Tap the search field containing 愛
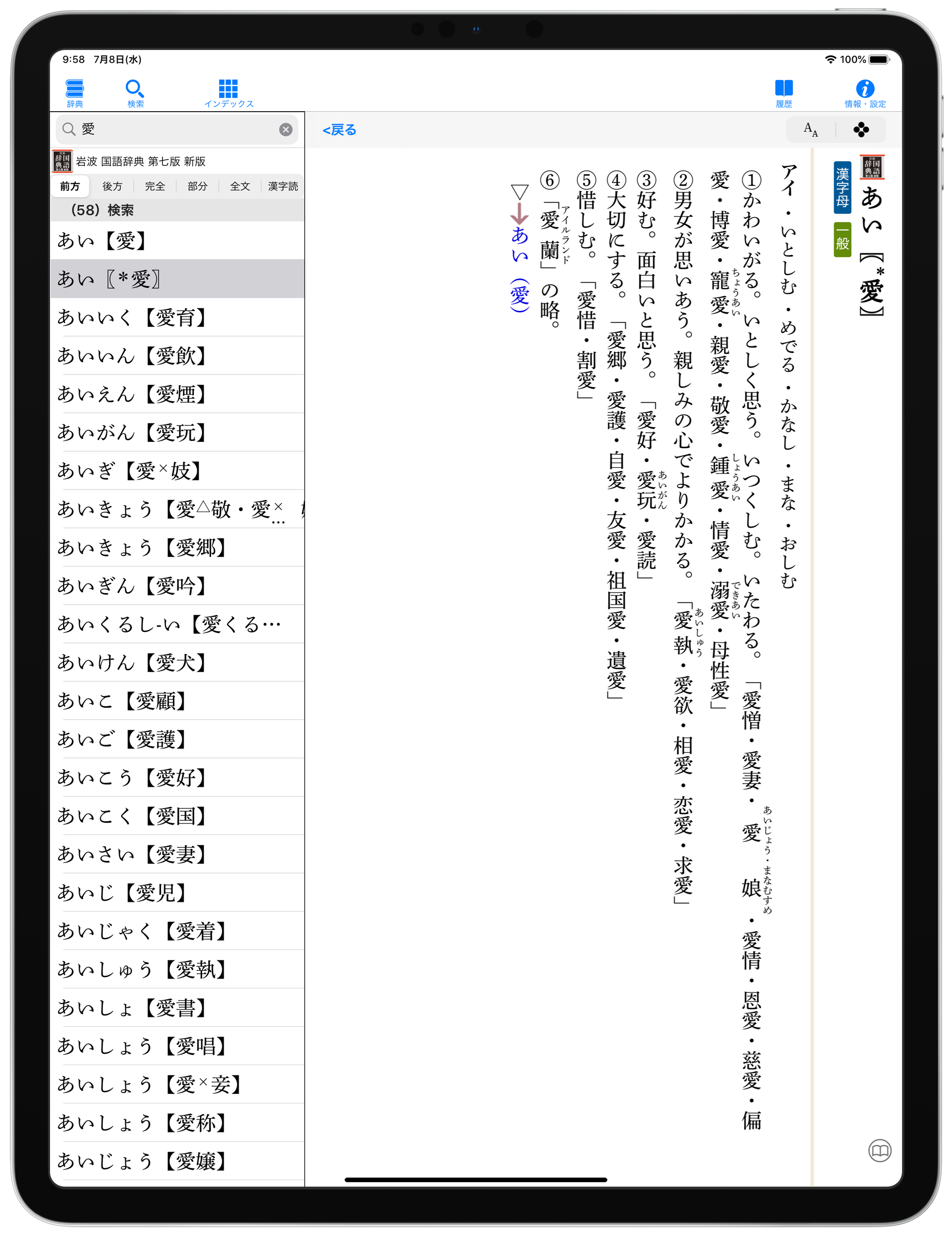 [x=170, y=130]
